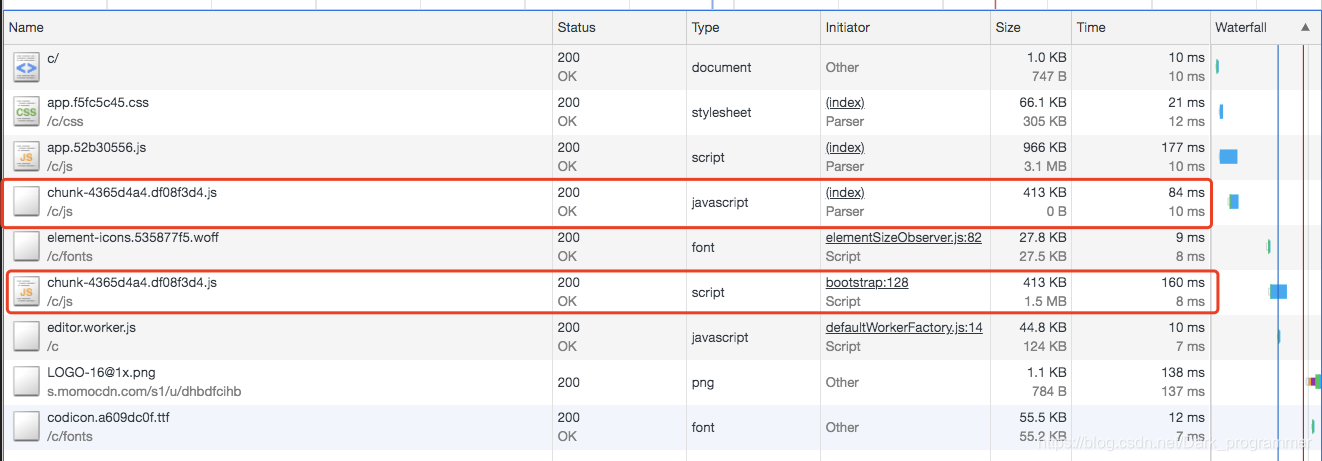Click the 'stylesheet' type cell
Image resolution: width=1322 pixels, height=461 pixels.
pos(723,112)
